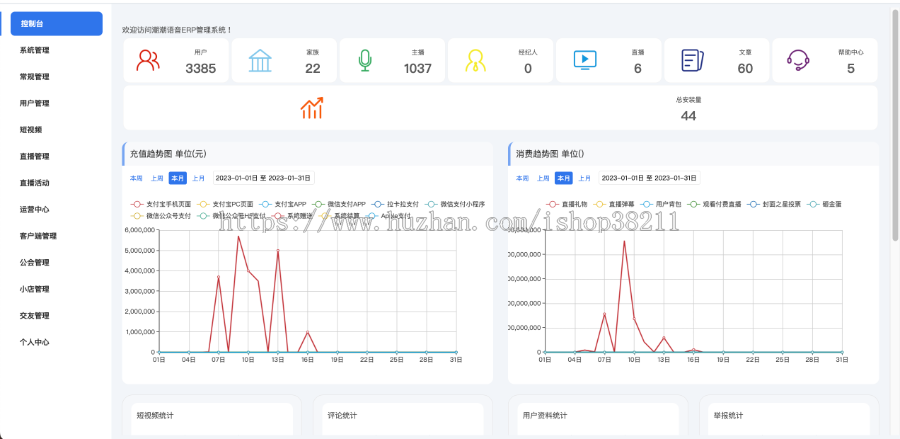Select 本周 in recharge trend chart
This screenshot has height=439, width=900.
pos(136,178)
